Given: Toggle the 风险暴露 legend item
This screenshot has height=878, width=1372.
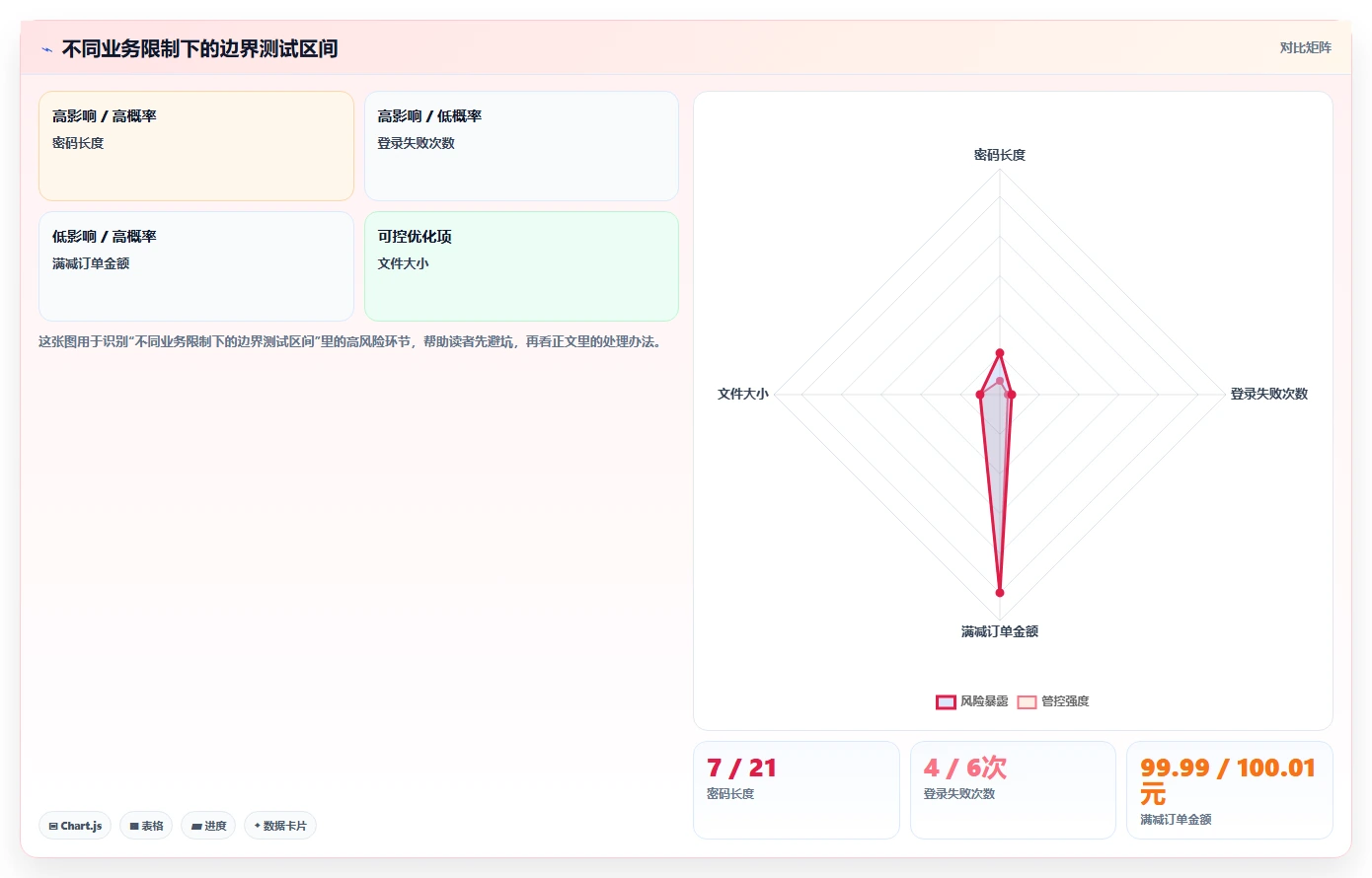Looking at the screenshot, I should [x=972, y=701].
